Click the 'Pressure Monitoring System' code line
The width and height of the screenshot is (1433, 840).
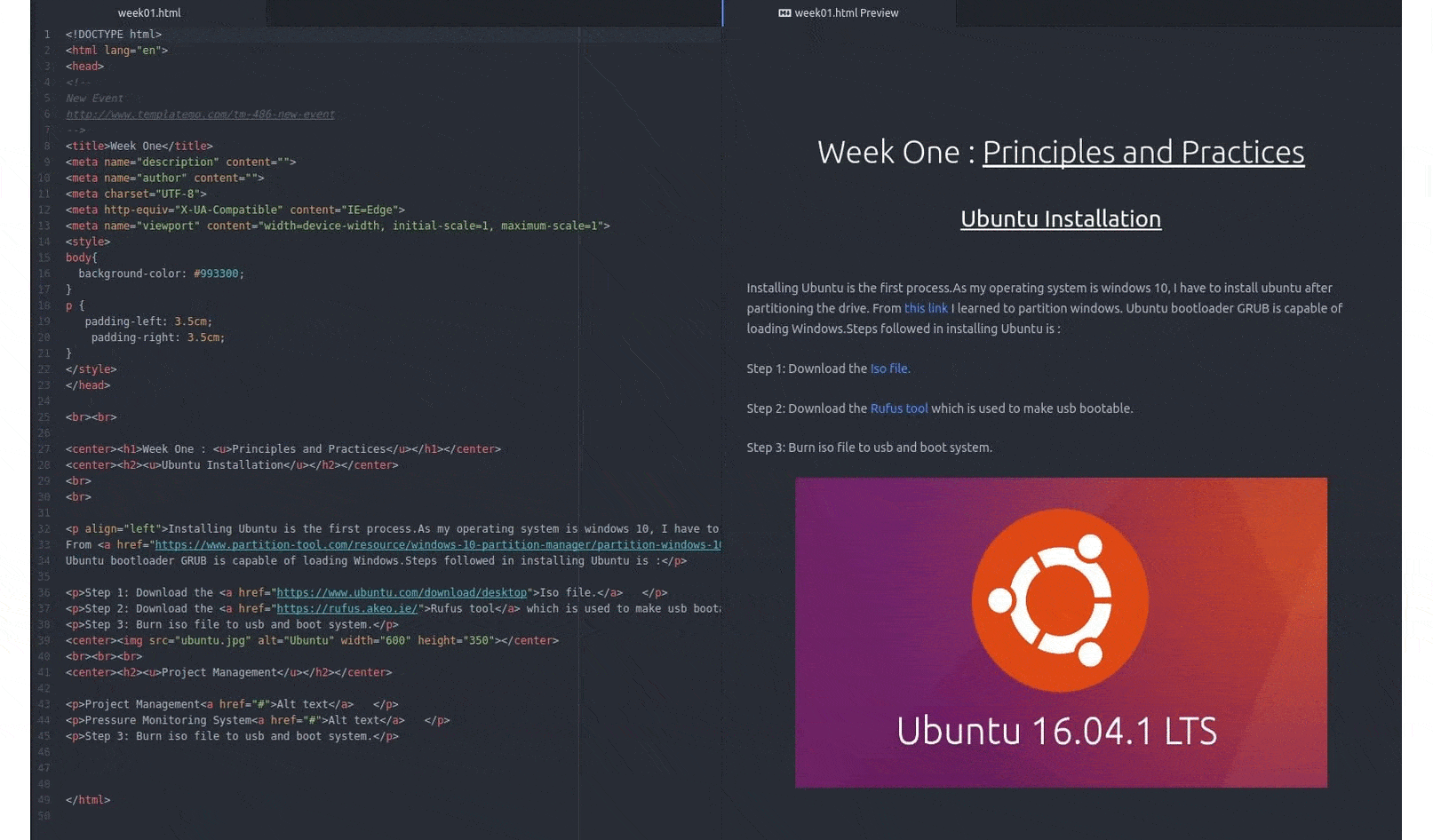tap(258, 721)
